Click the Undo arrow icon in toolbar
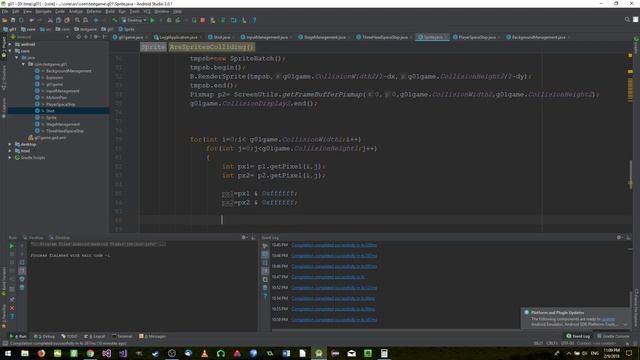 tap(31, 20)
